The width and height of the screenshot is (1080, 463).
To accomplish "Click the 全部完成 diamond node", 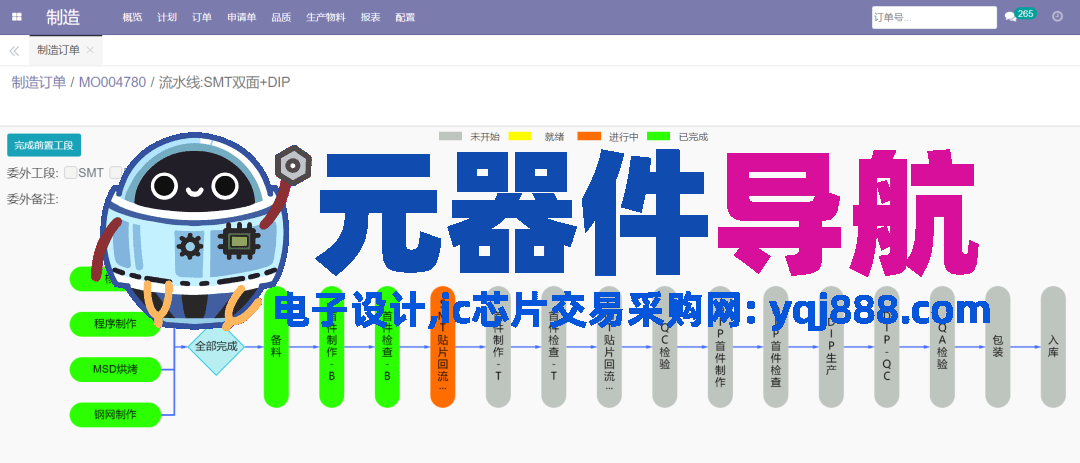I will (x=216, y=347).
